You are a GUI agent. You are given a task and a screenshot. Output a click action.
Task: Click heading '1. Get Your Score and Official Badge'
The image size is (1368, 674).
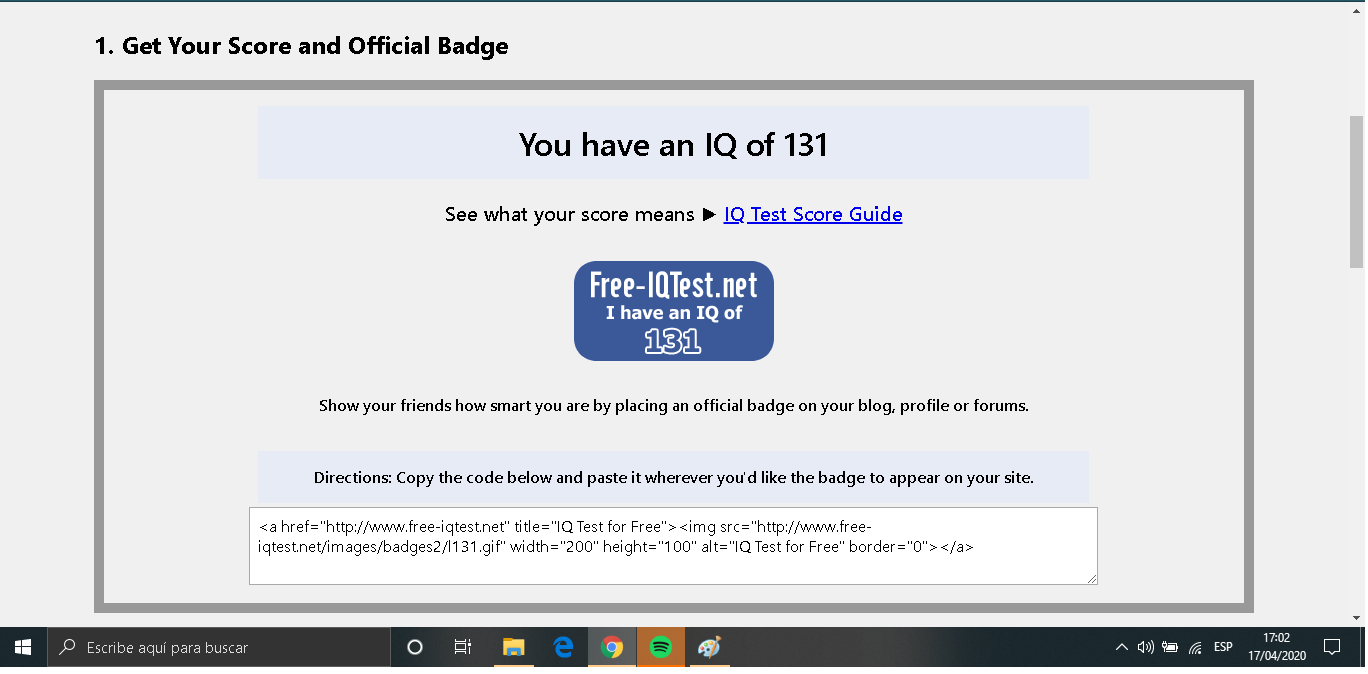(x=301, y=46)
